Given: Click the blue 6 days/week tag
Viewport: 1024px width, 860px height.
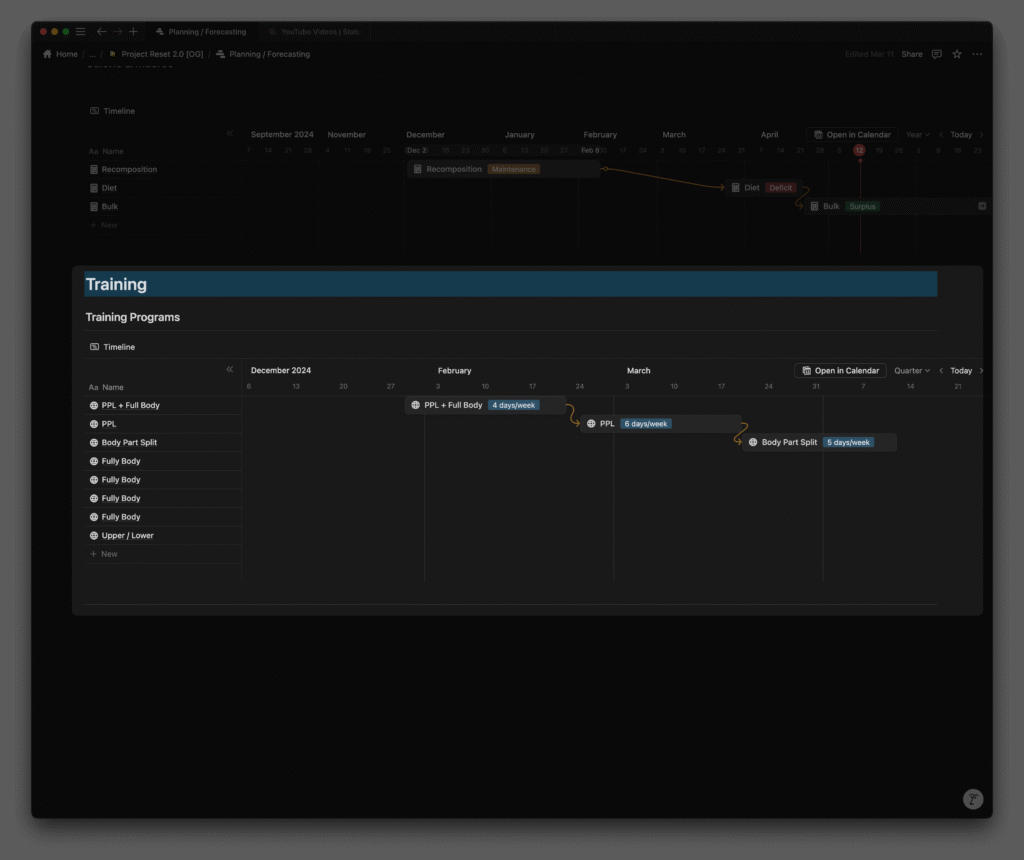Looking at the screenshot, I should 645,424.
